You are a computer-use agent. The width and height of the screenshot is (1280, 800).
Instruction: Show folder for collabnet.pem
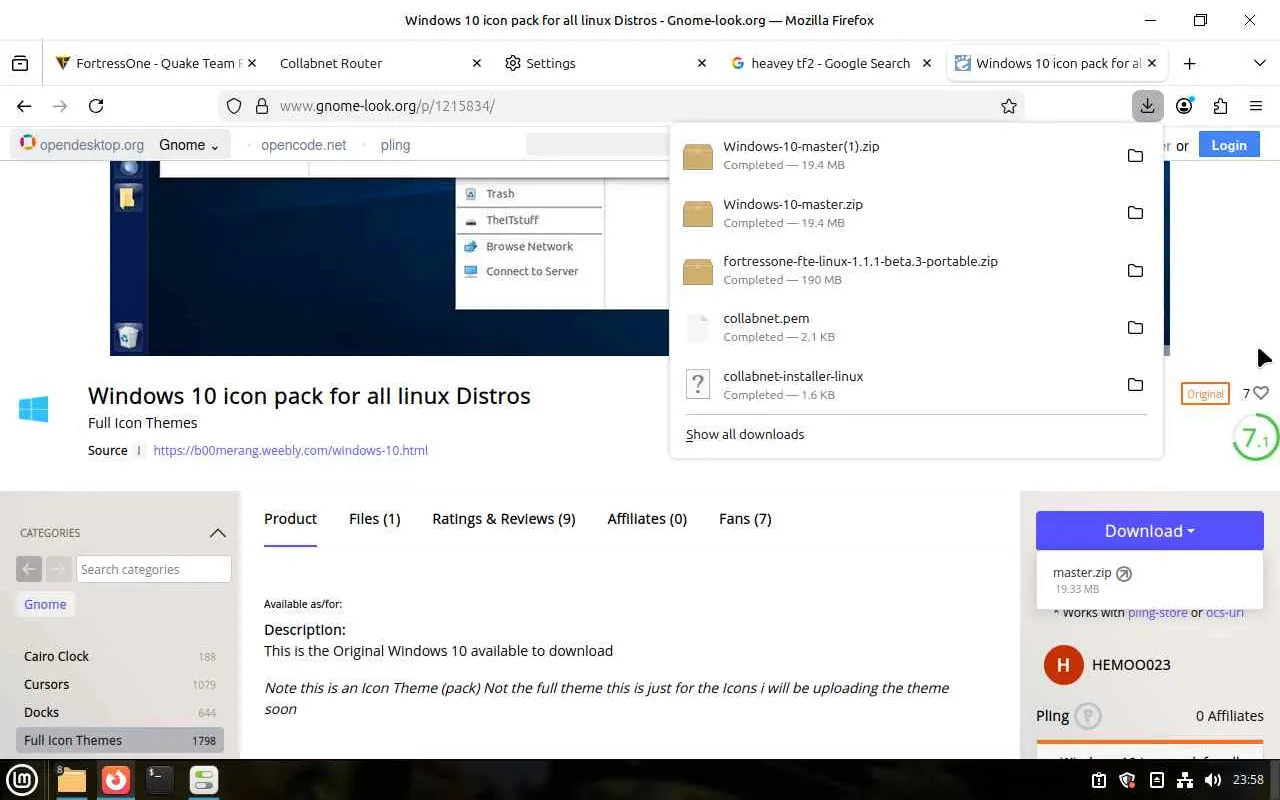coord(1135,328)
